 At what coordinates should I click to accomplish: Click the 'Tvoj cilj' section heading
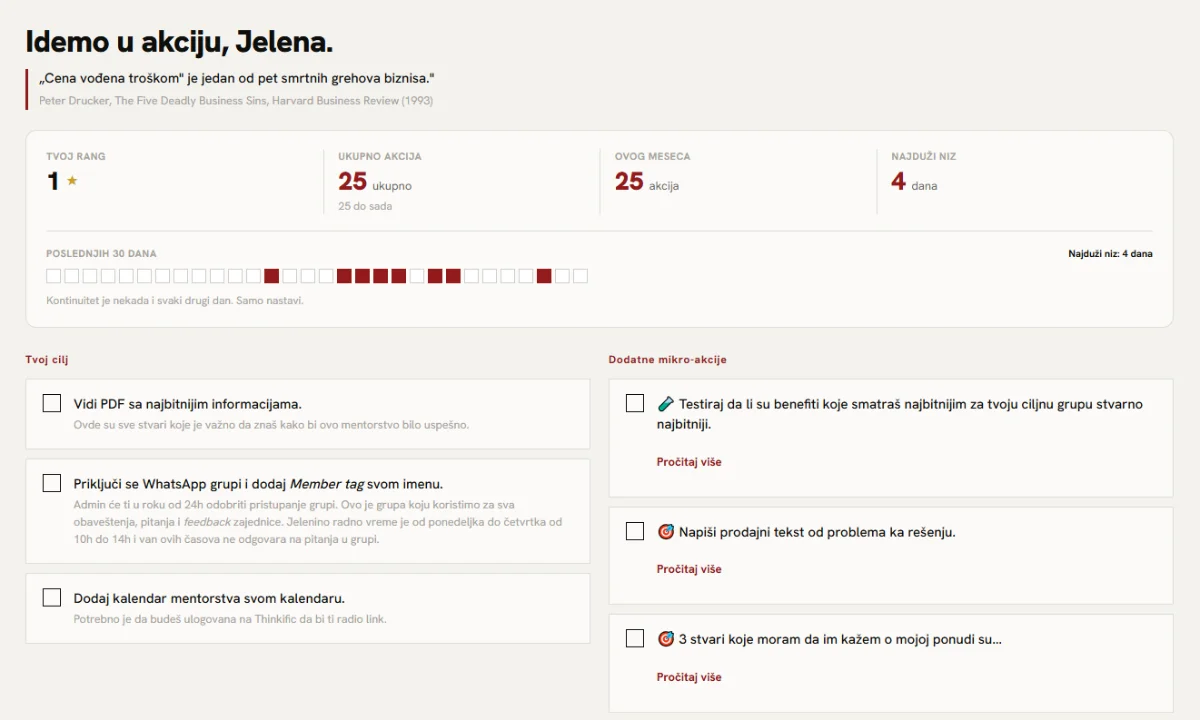point(47,359)
